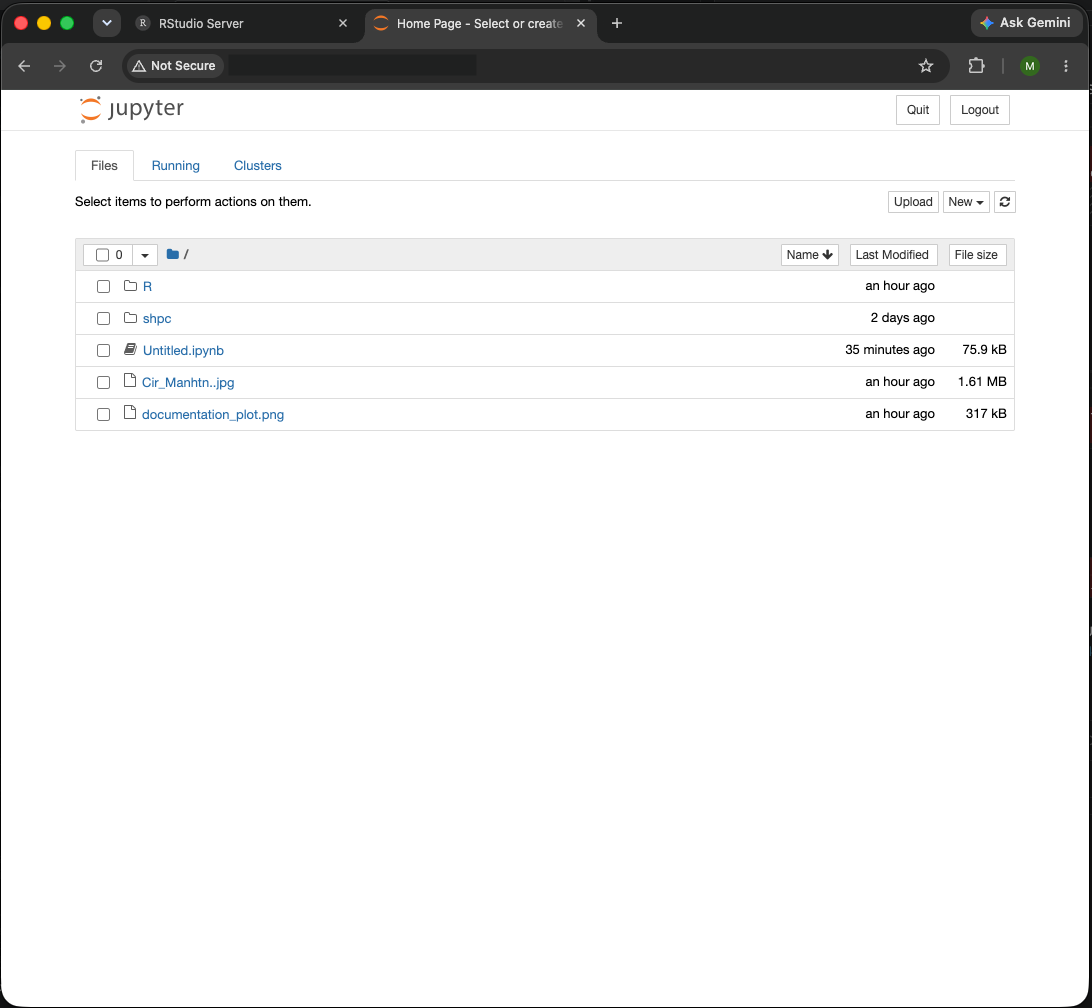Click the shpc folder icon
Image resolution: width=1092 pixels, height=1008 pixels.
[130, 318]
